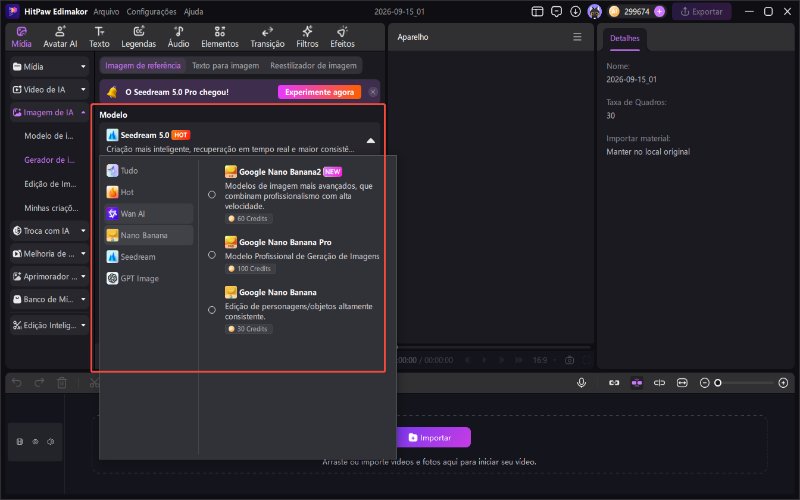The height and width of the screenshot is (500, 800).
Task: Open the downloads icon in title bar
Action: pyautogui.click(x=576, y=12)
